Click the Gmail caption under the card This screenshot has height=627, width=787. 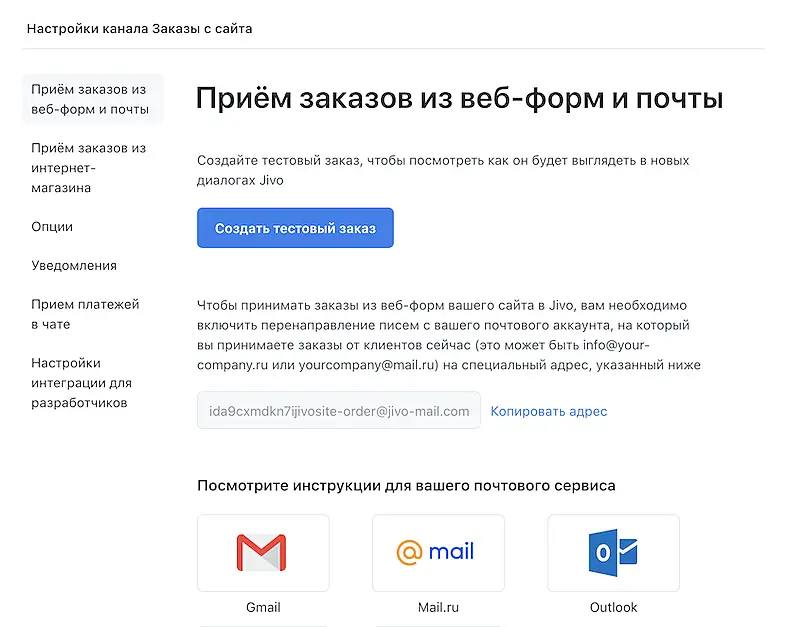[263, 607]
